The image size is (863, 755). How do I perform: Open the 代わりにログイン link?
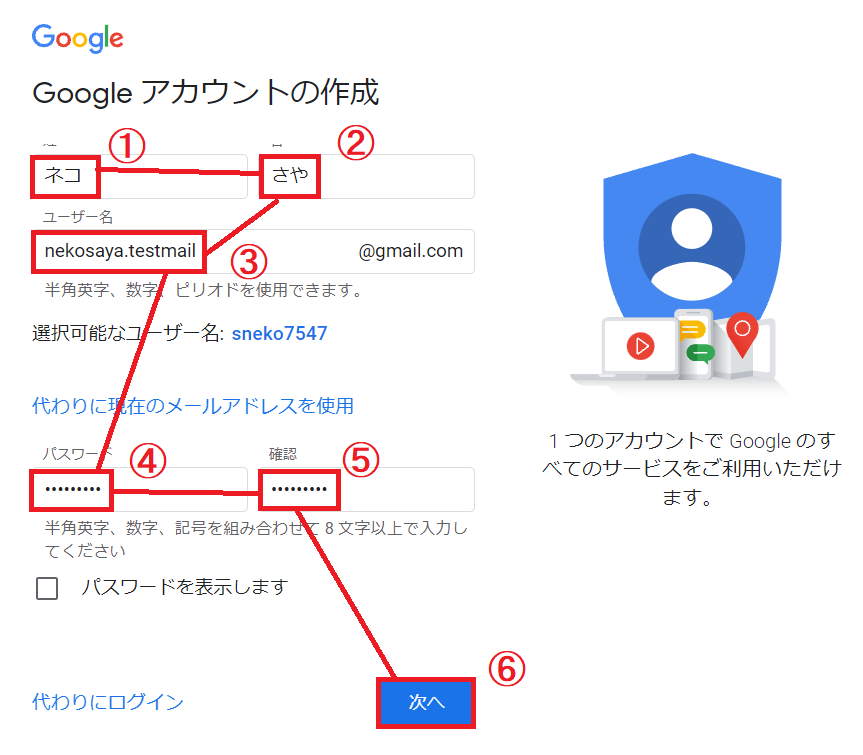(x=108, y=702)
